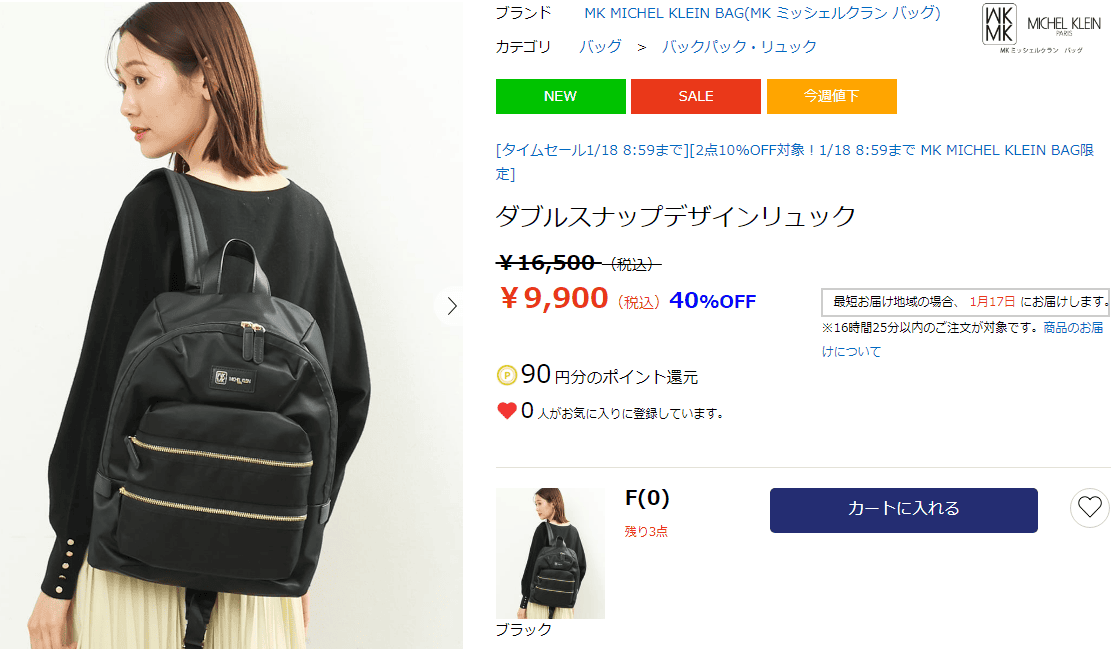The height and width of the screenshot is (649, 1120).
Task: Click the main backpack product photo
Action: point(231,325)
